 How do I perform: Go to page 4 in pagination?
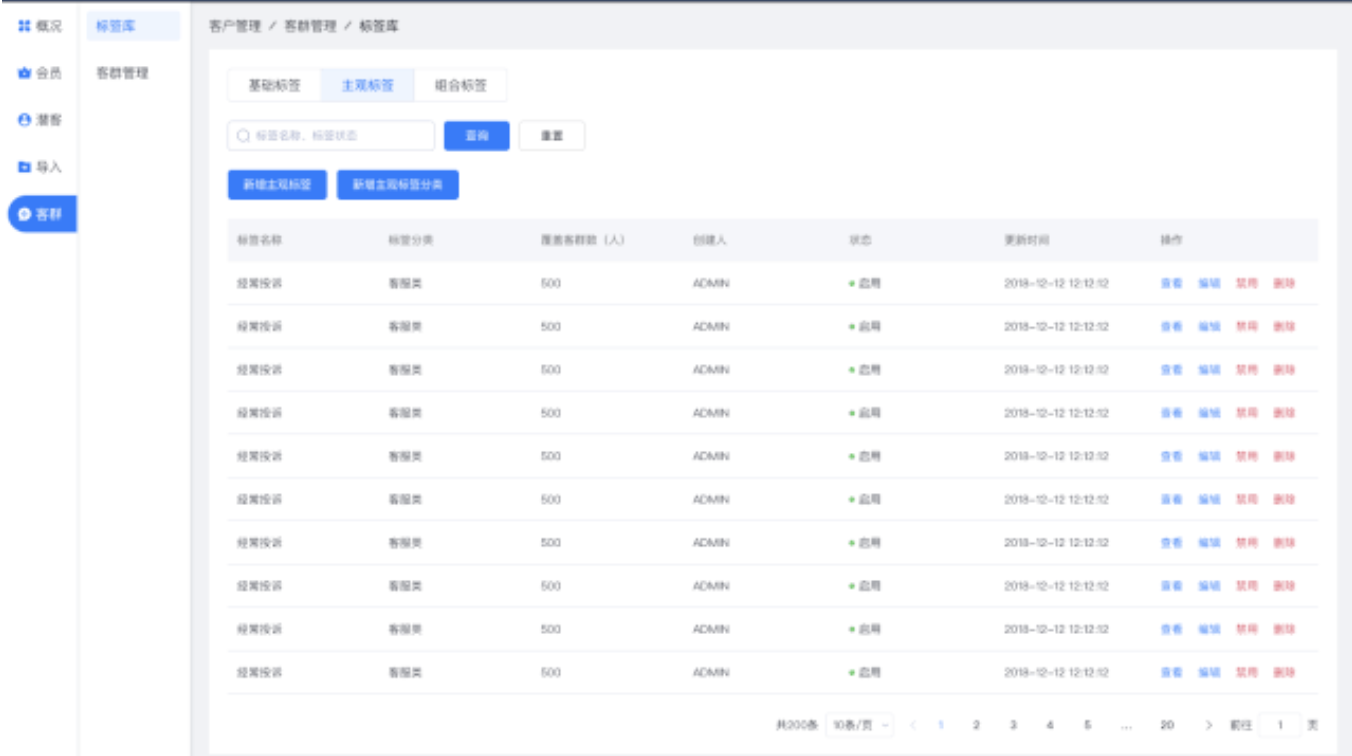1050,725
